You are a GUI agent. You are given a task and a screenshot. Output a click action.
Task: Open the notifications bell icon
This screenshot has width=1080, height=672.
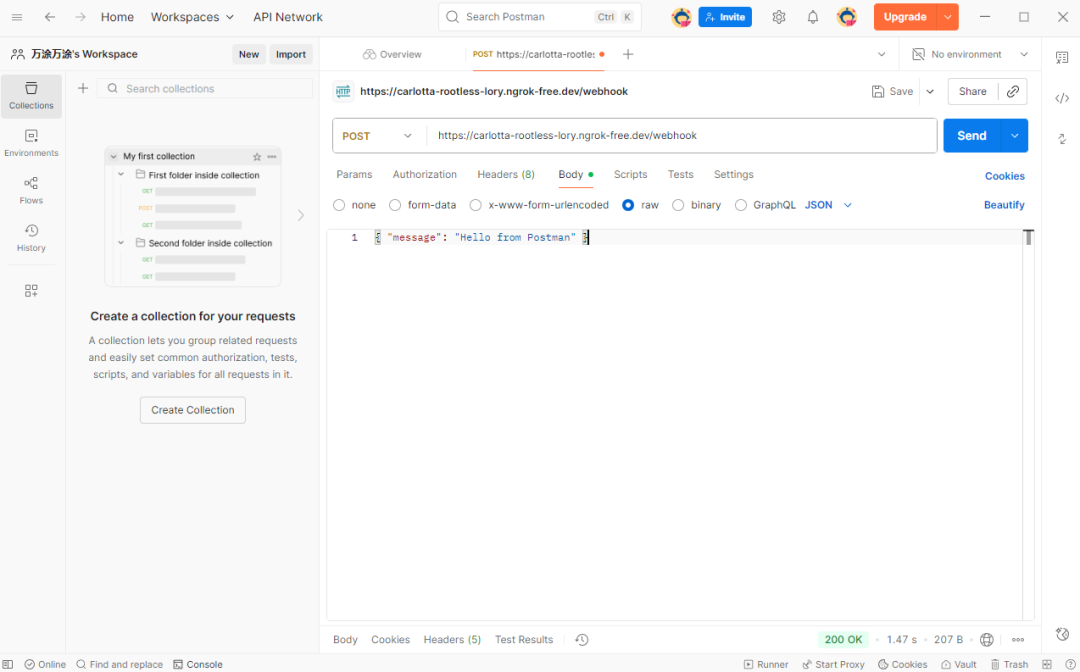(813, 17)
